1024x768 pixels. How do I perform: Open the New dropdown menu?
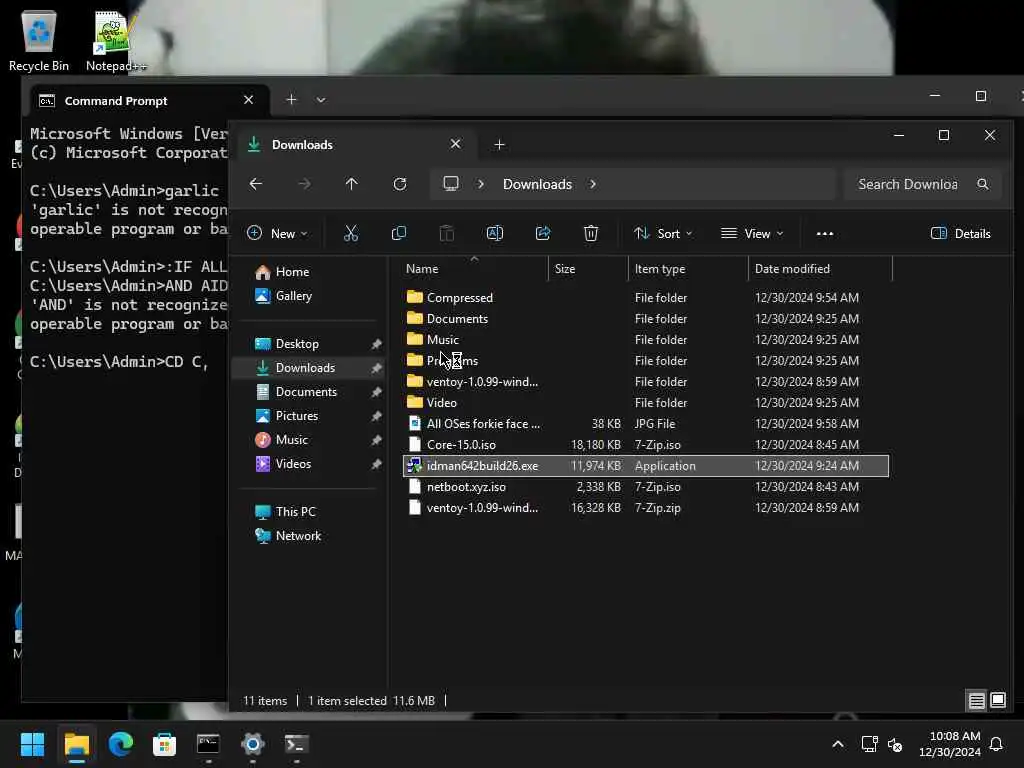[278, 233]
